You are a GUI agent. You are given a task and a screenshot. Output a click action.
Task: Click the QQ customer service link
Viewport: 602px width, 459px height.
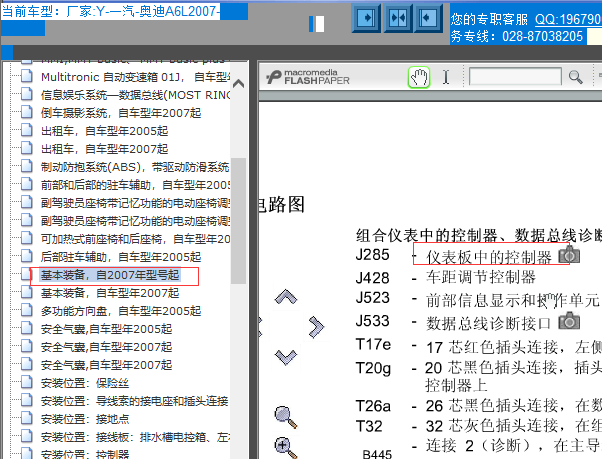[x=568, y=19]
